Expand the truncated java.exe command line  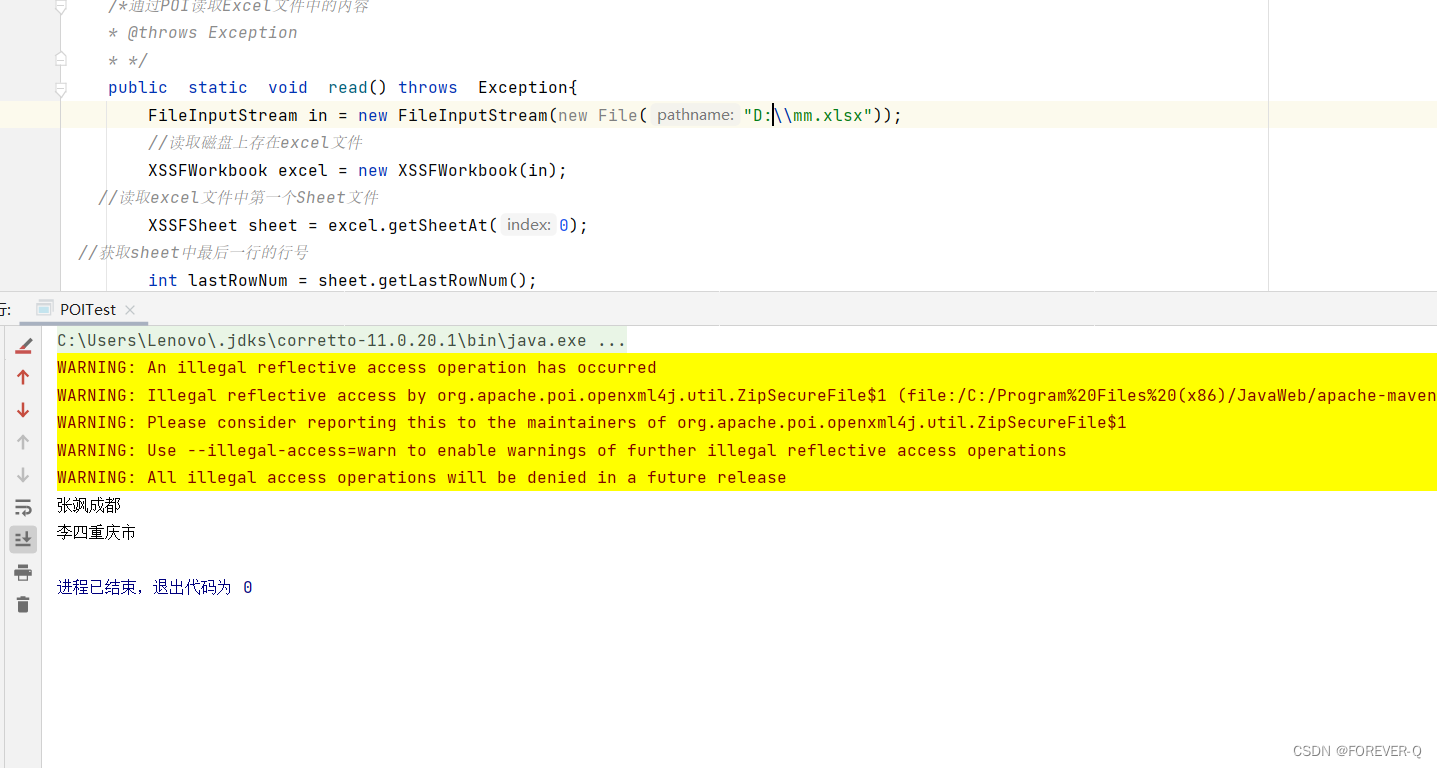click(611, 340)
